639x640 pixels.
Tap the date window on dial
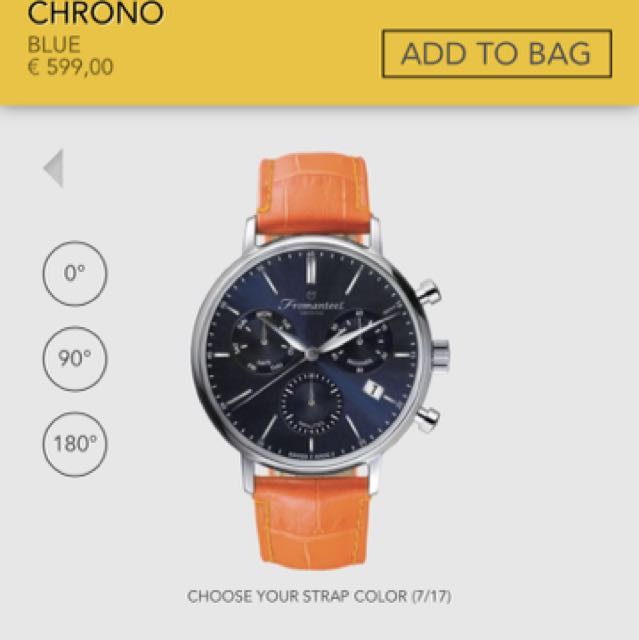pyautogui.click(x=374, y=390)
